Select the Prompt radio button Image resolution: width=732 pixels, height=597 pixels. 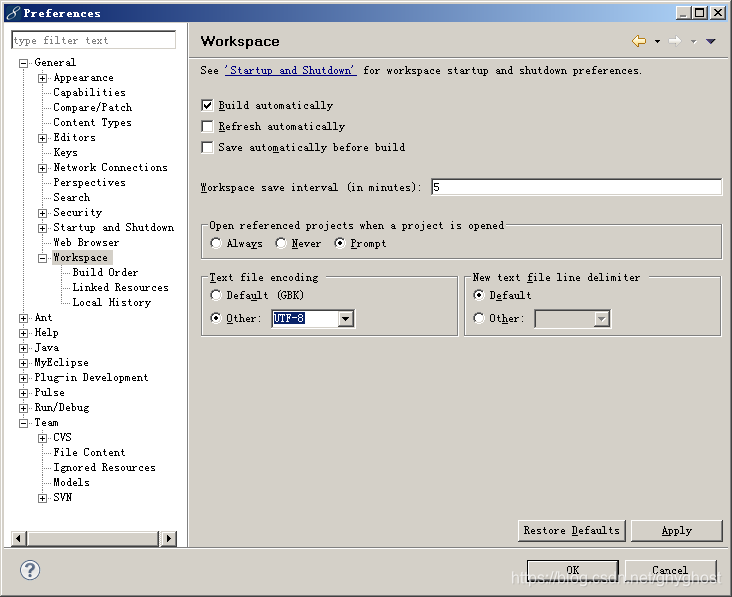click(340, 243)
